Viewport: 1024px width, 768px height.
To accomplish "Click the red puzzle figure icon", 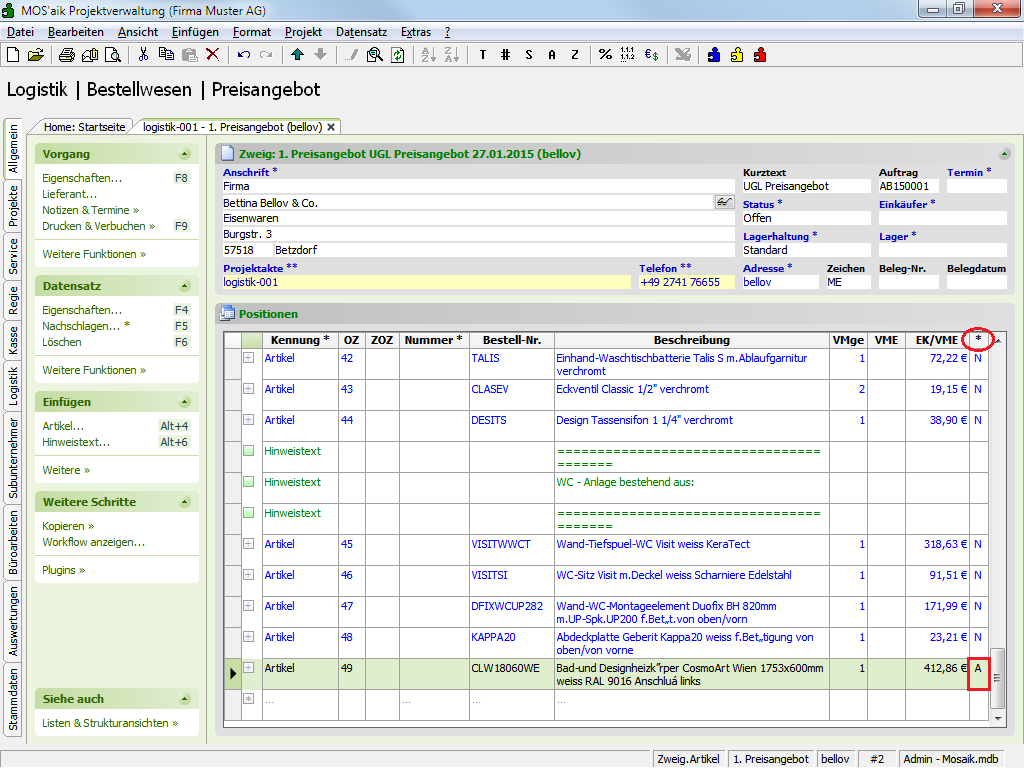I will [760, 55].
